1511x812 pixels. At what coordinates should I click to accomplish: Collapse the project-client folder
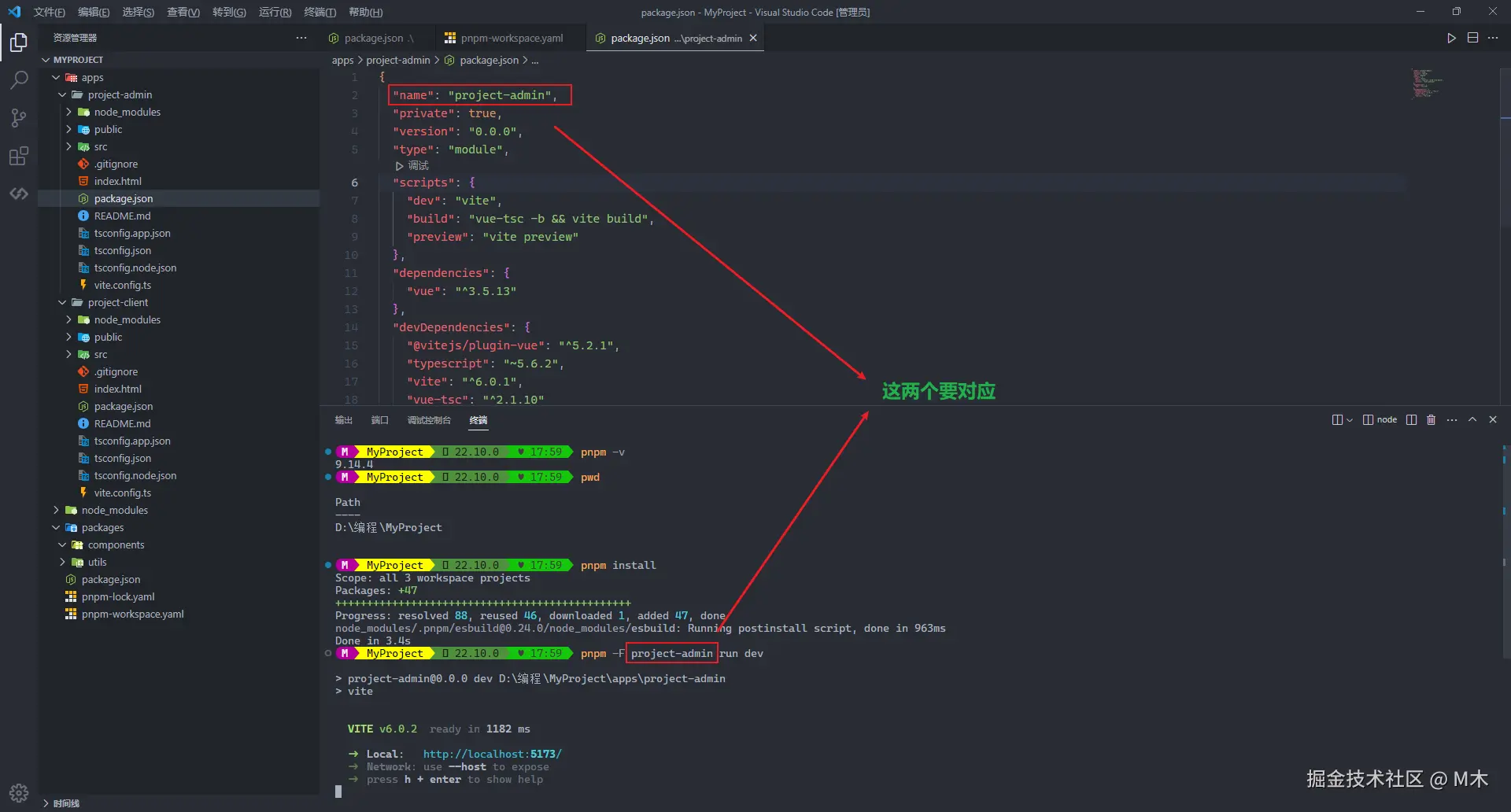(x=62, y=302)
